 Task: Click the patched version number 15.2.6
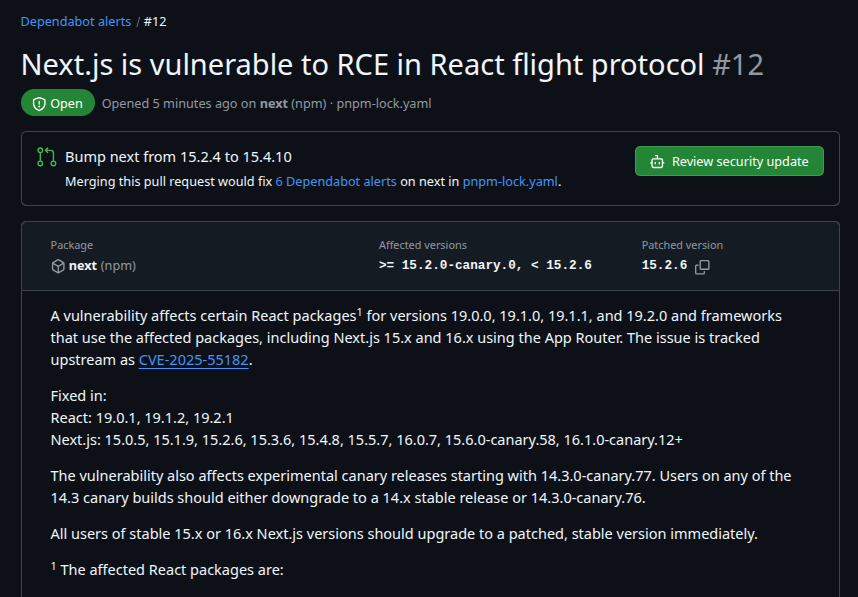664,265
